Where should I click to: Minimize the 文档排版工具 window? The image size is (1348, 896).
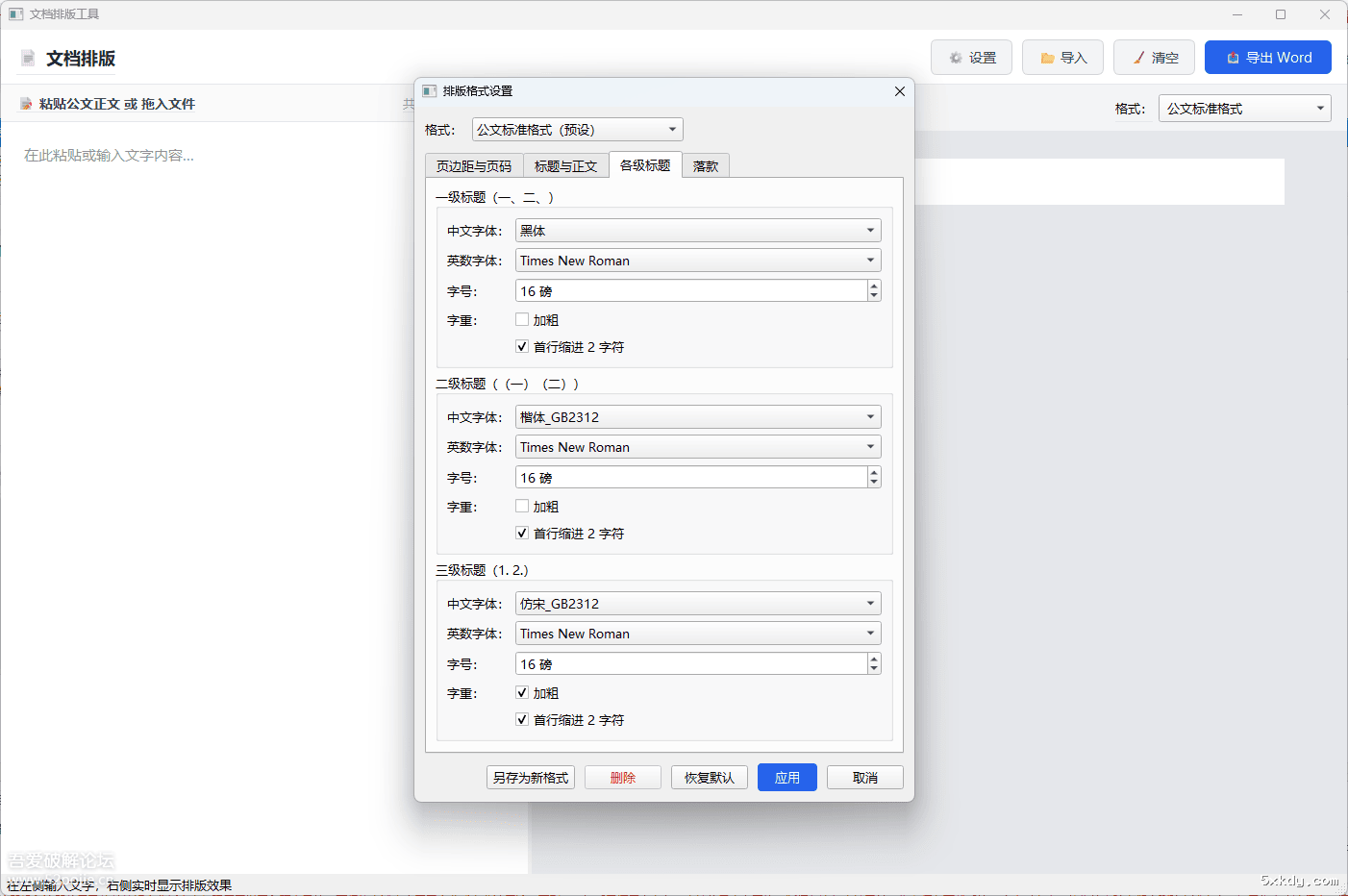tap(1237, 14)
